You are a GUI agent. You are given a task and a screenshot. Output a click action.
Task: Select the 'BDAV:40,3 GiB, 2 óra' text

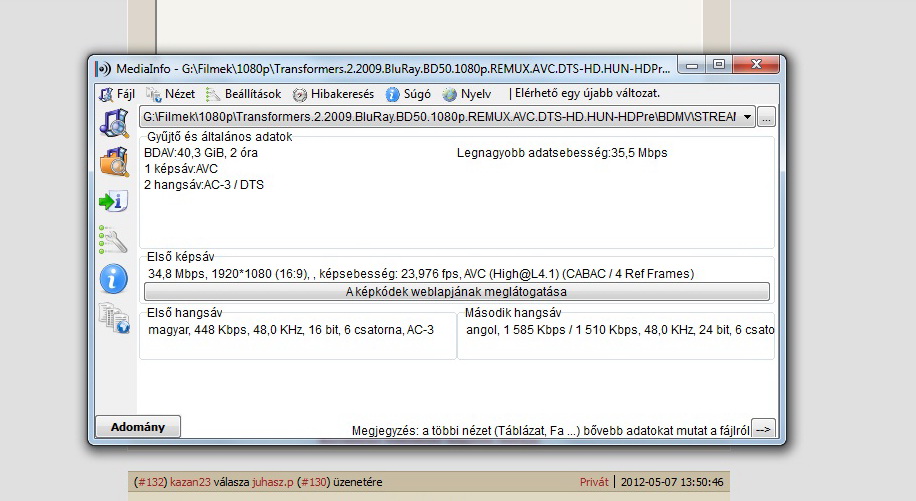201,153
